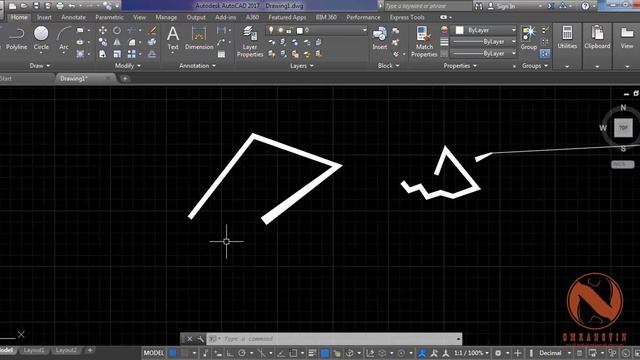
Task: Open the Manage ribbon tab
Action: [166, 18]
